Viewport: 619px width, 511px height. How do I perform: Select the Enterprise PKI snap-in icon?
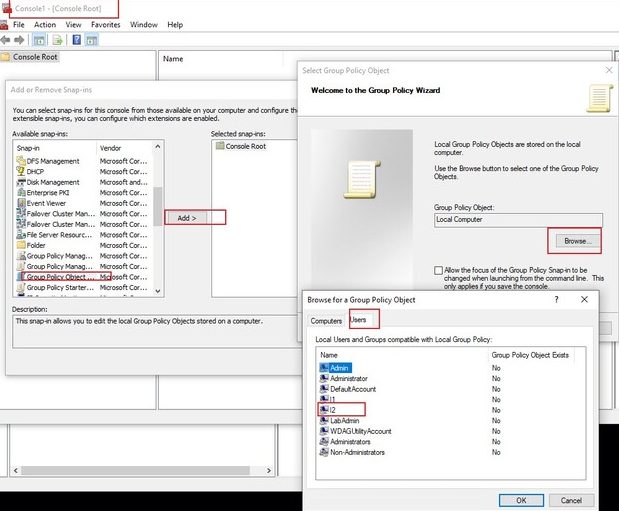click(x=20, y=192)
